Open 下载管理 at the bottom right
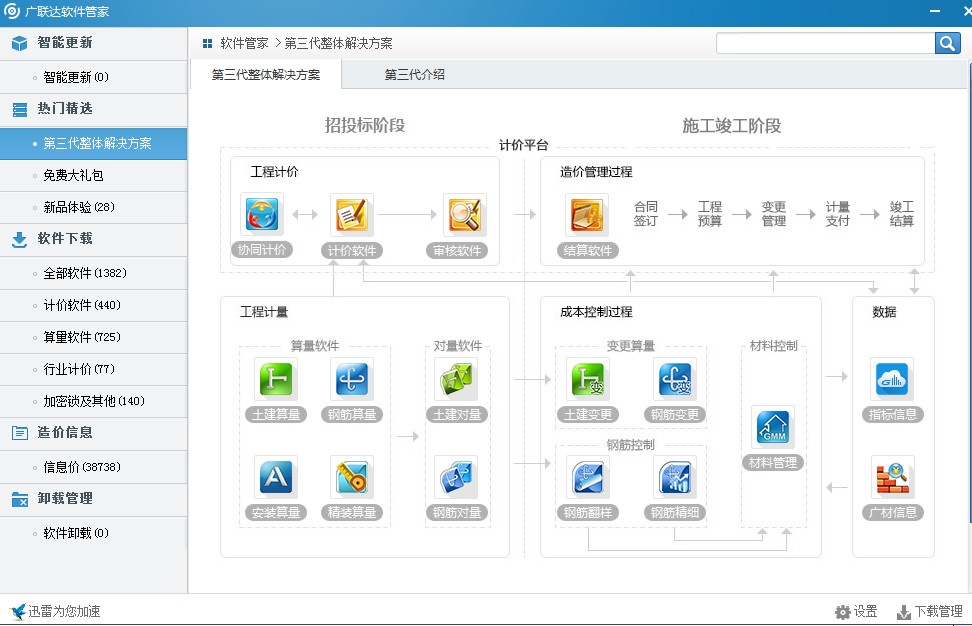Screen dimensions: 972x626 tap(929, 612)
